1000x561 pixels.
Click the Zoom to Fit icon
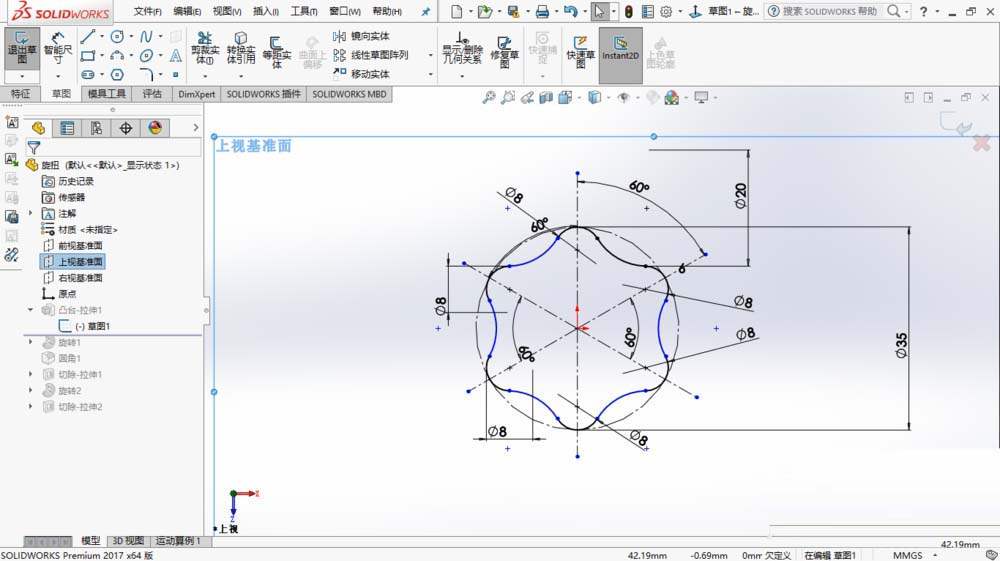point(489,98)
